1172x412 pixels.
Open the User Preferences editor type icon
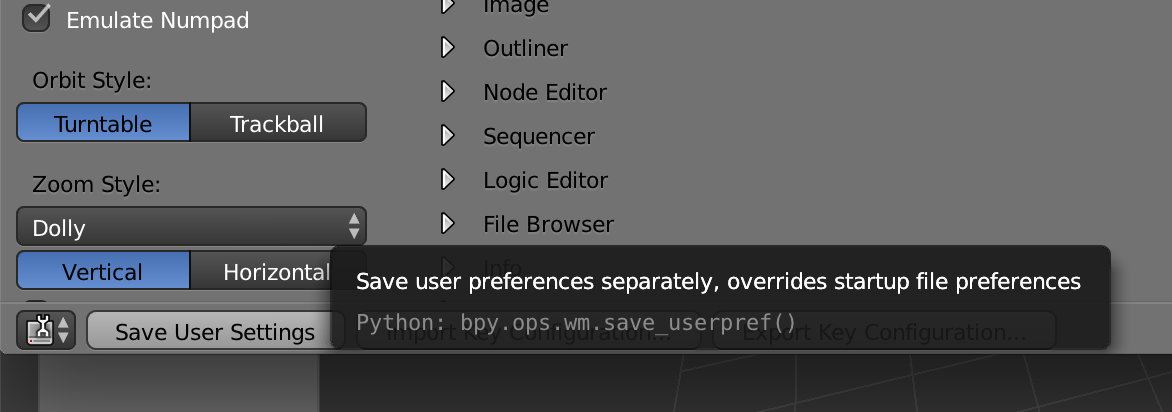[48, 330]
